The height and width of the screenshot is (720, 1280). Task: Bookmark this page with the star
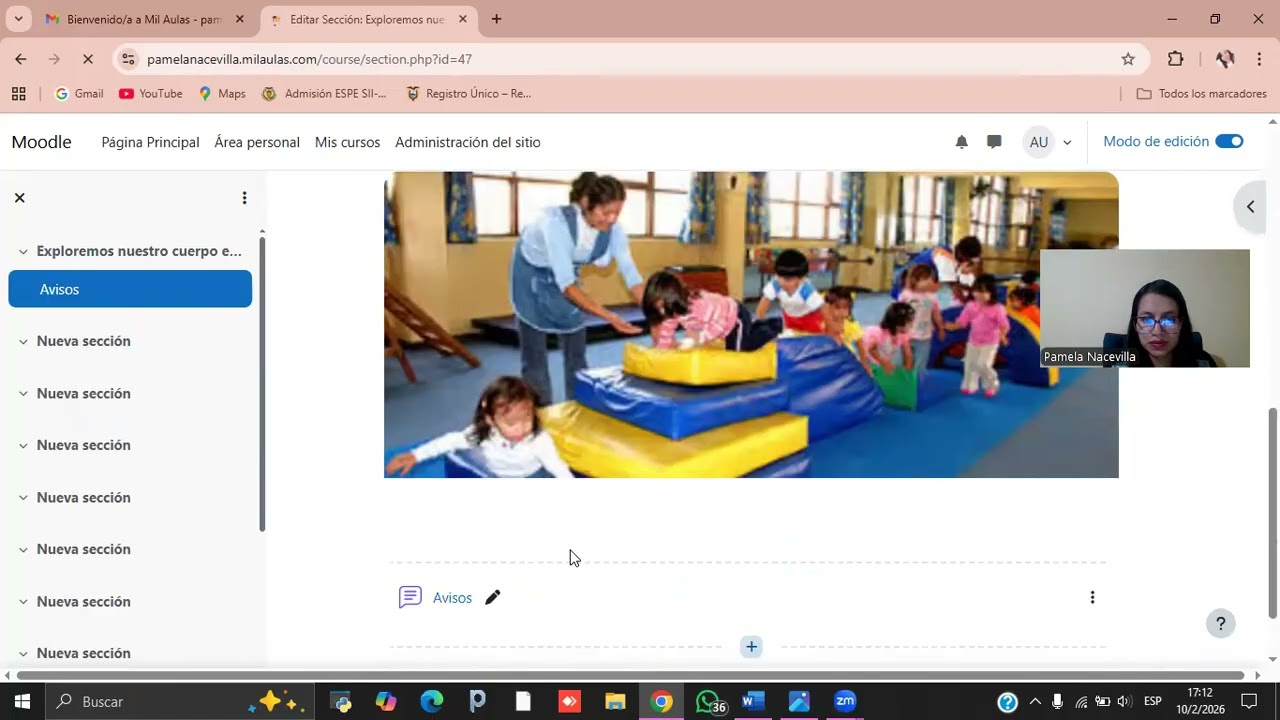(1128, 59)
